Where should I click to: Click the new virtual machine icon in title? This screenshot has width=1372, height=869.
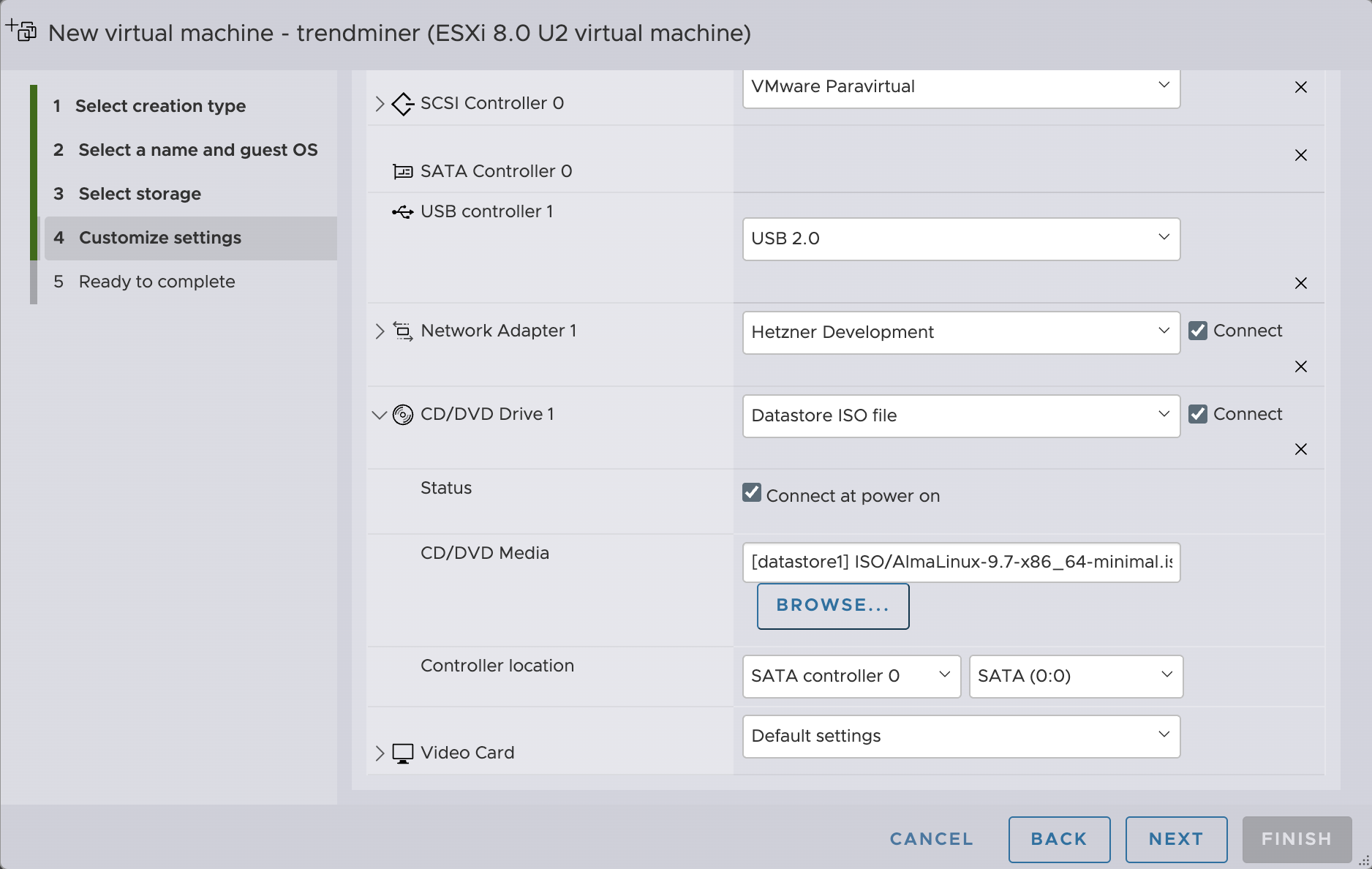point(21,31)
